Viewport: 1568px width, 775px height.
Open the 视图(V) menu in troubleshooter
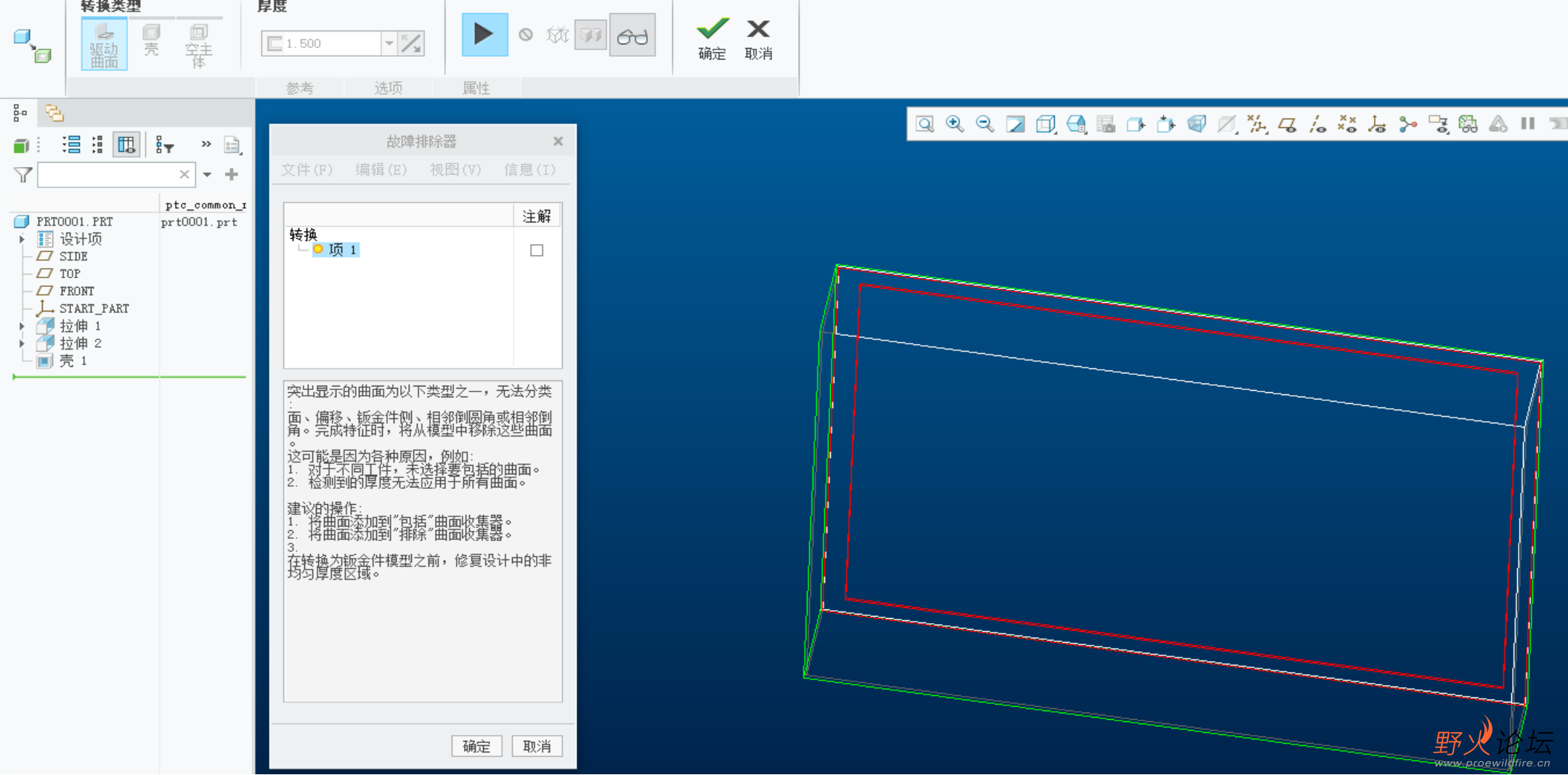(455, 170)
